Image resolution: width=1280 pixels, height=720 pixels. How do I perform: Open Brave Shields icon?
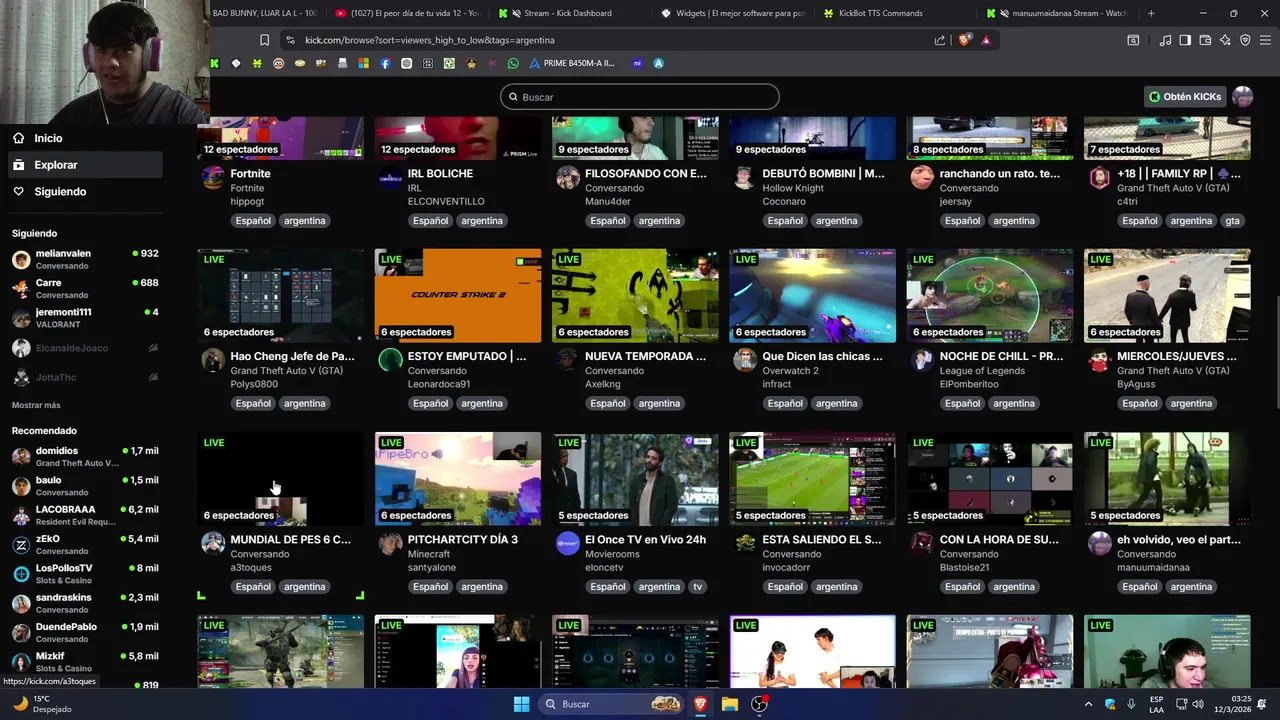click(964, 40)
